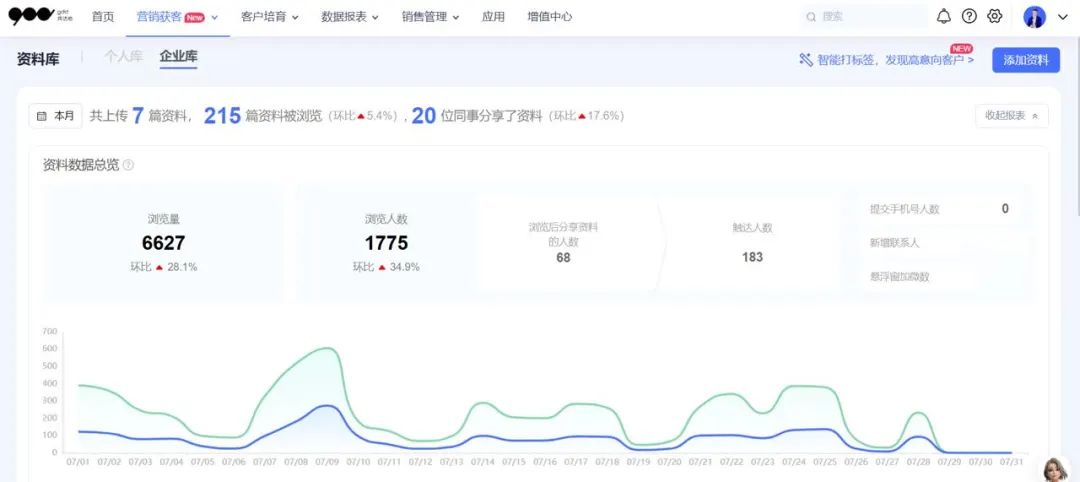The image size is (1080, 482).
Task: Open the assistant avatar at bottom right
Action: click(x=1057, y=469)
